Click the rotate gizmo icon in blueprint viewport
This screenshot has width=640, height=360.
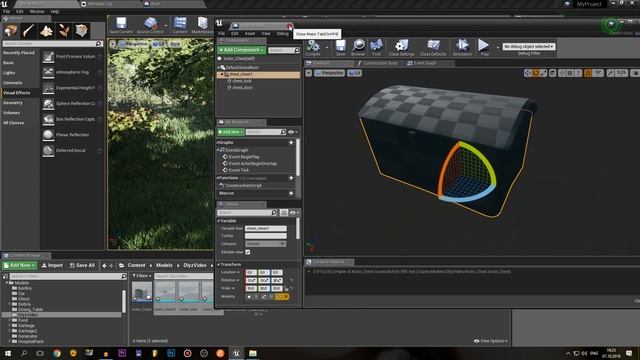[x=536, y=73]
